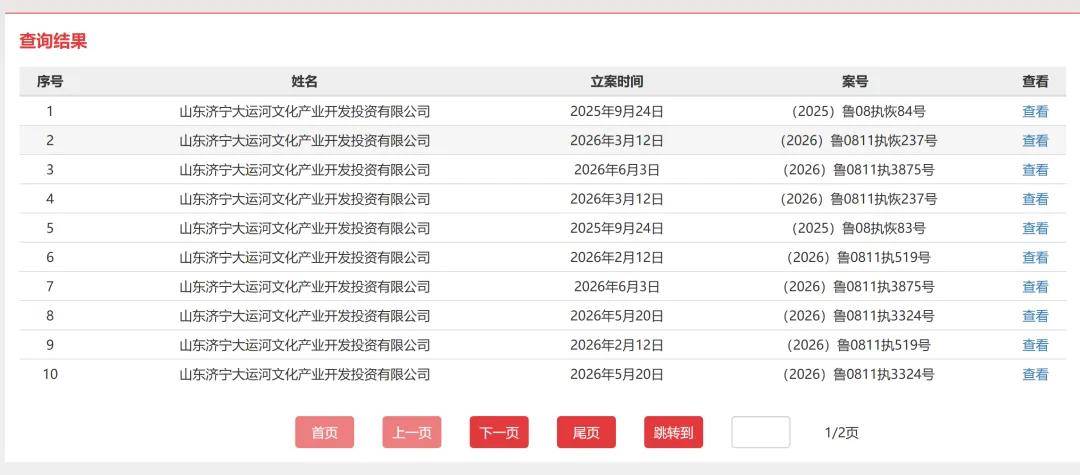Click date 2025年9月24日 in row 5

coord(616,229)
